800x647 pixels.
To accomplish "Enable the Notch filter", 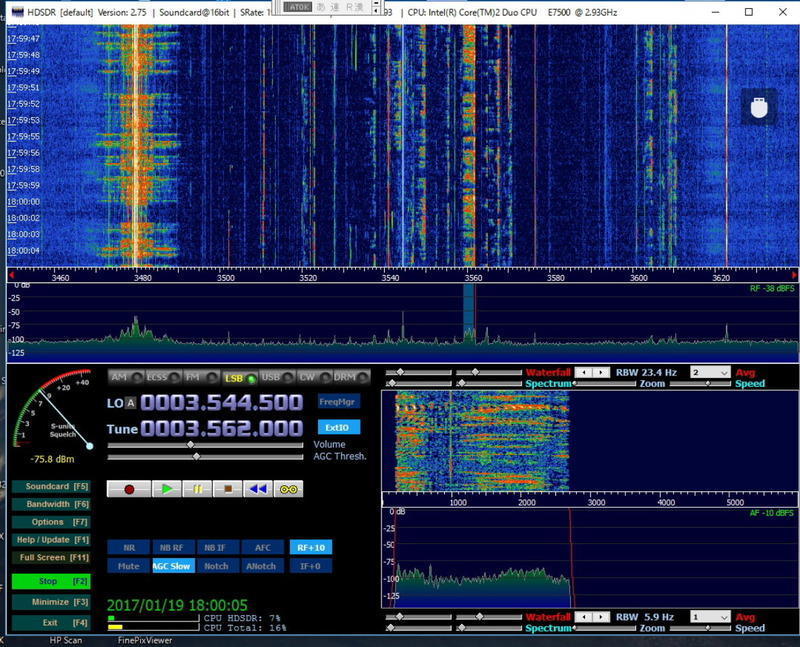I will [216, 566].
